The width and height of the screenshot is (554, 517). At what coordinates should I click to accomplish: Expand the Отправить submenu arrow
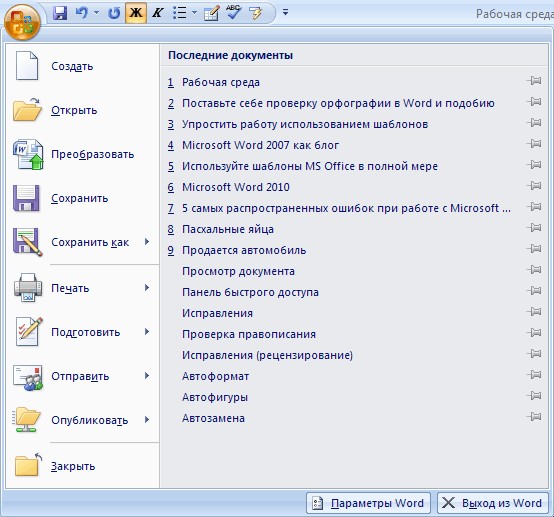pos(147,376)
